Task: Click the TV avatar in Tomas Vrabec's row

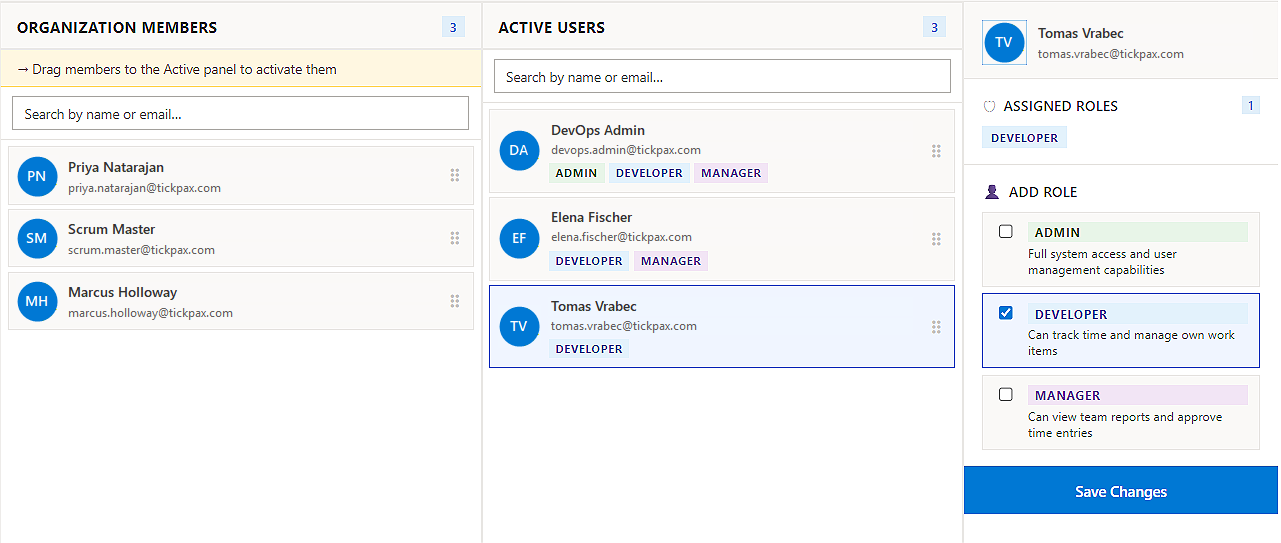Action: (519, 327)
